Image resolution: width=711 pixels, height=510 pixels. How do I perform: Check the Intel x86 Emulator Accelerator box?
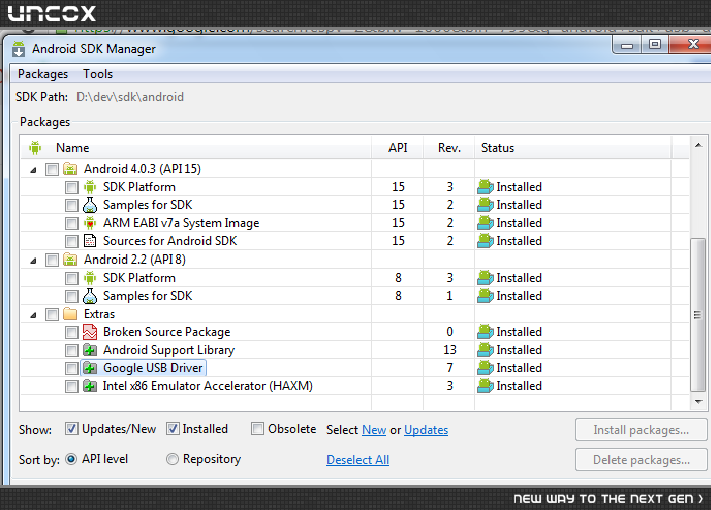pyautogui.click(x=71, y=386)
